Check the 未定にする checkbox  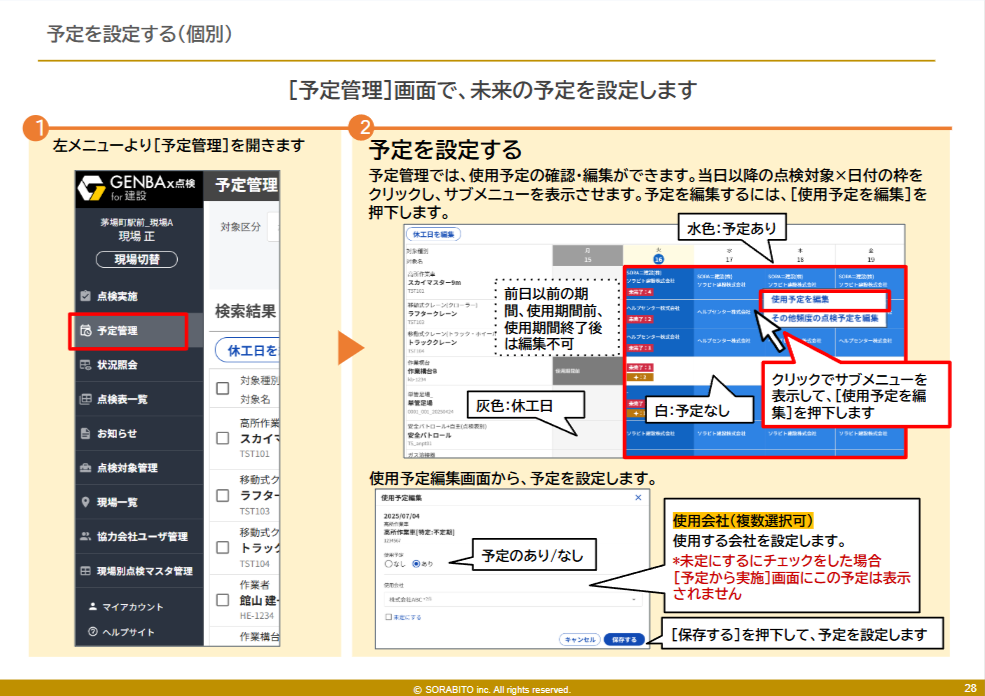pos(389,617)
